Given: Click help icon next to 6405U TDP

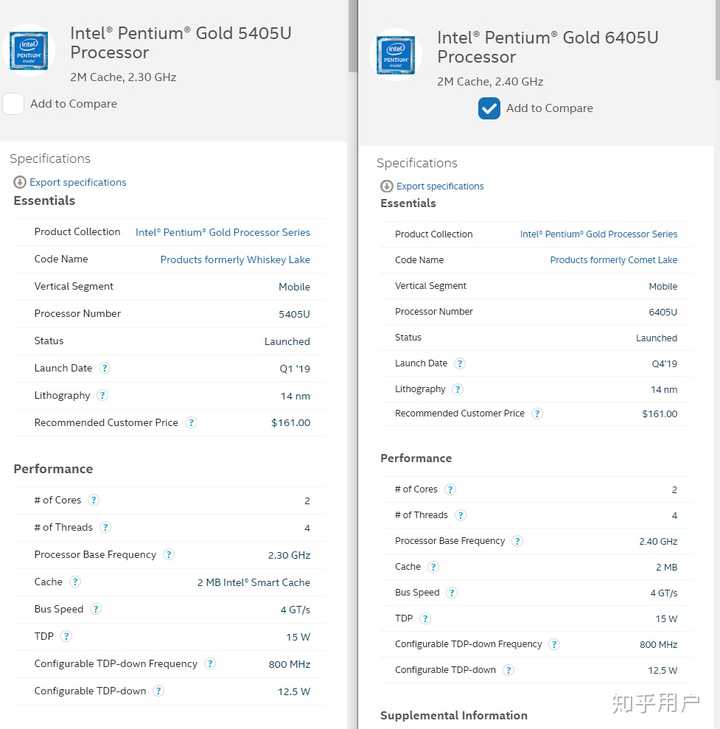Looking at the screenshot, I should (425, 618).
